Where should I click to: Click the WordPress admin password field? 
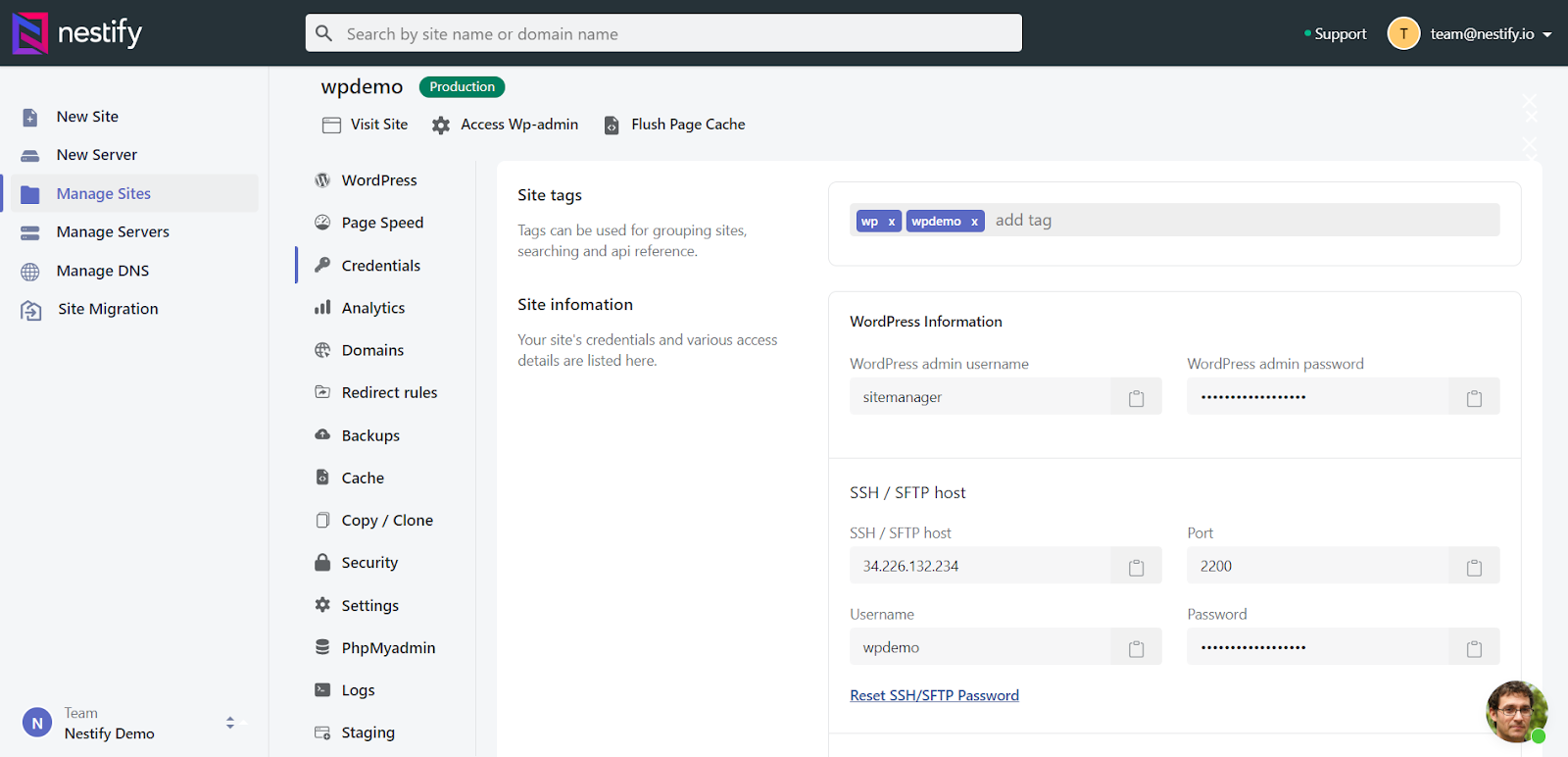click(1318, 397)
